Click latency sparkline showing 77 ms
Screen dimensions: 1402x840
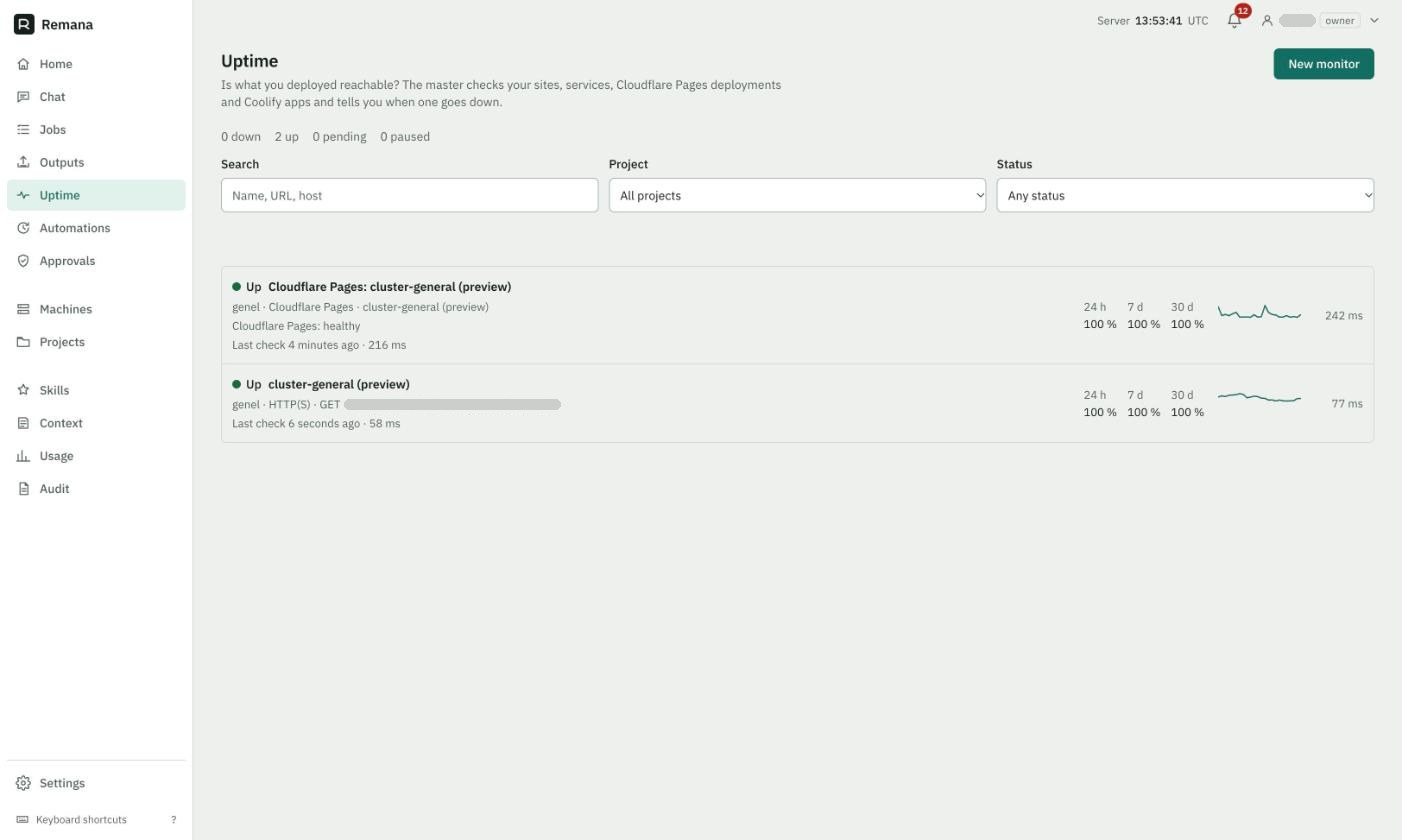coord(1259,398)
